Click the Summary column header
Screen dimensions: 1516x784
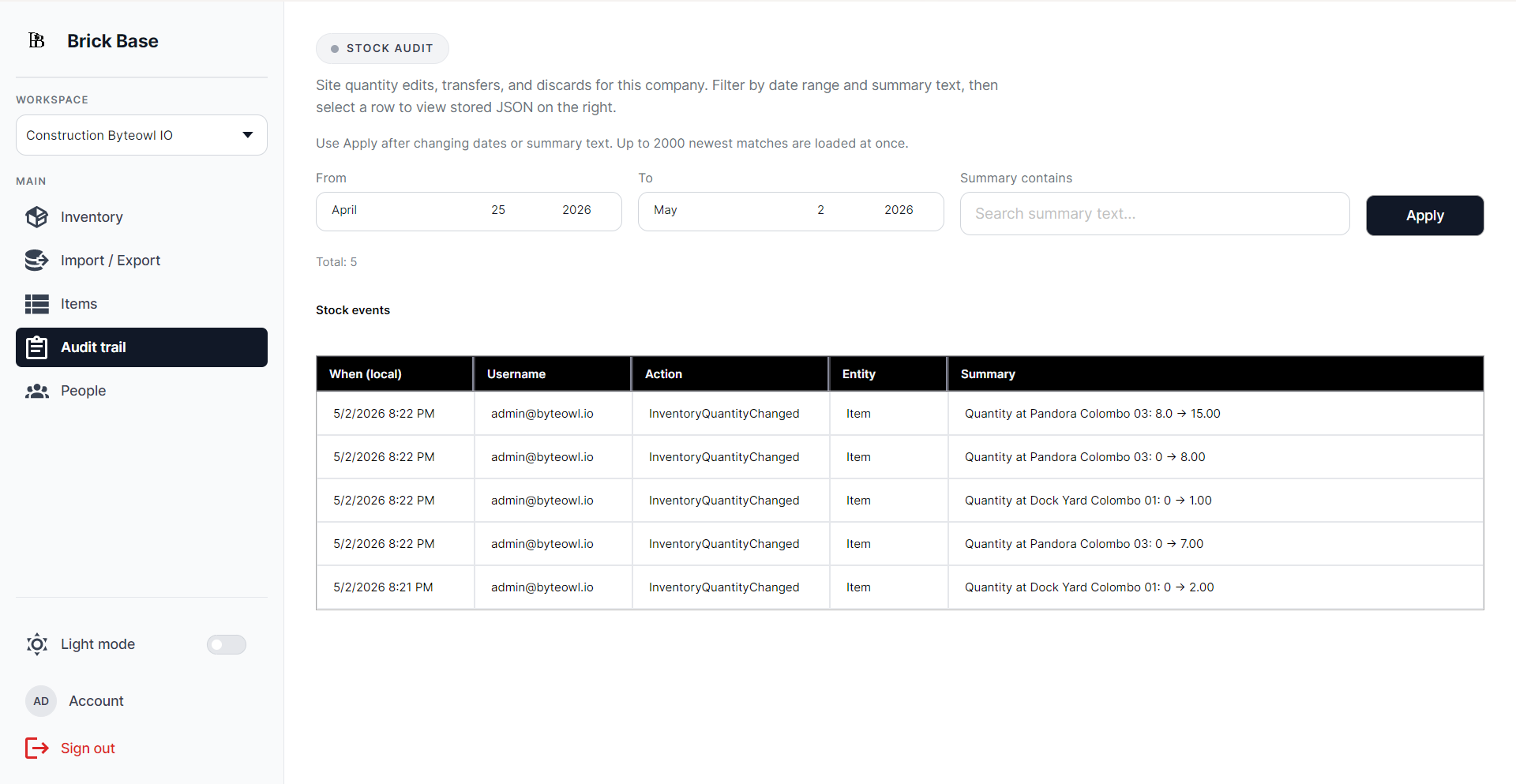(1215, 373)
